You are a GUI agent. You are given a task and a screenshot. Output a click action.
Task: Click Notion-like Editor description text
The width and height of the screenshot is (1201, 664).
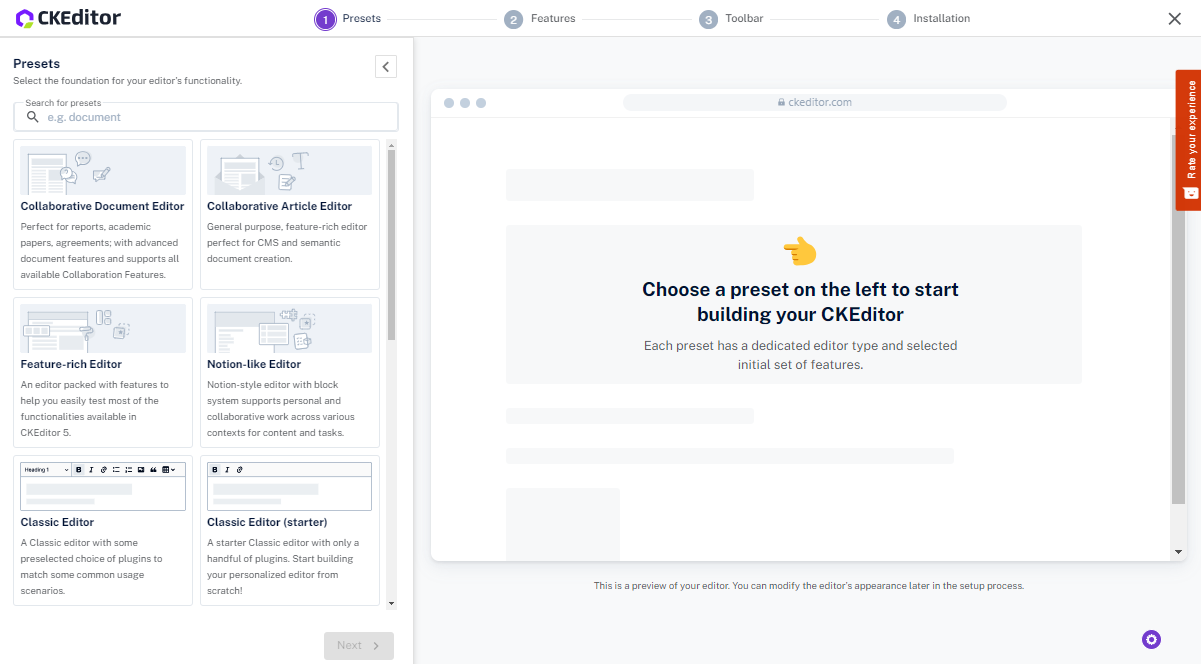(283, 408)
